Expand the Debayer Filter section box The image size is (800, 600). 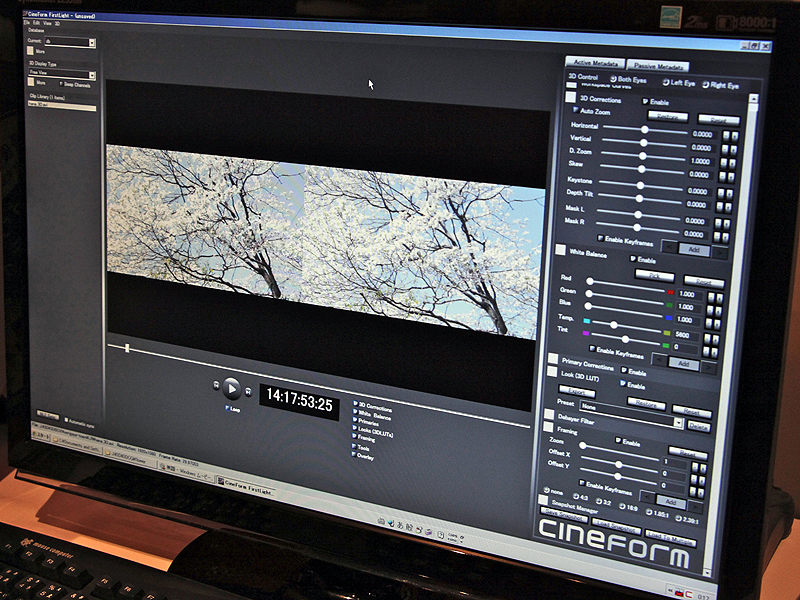[548, 414]
